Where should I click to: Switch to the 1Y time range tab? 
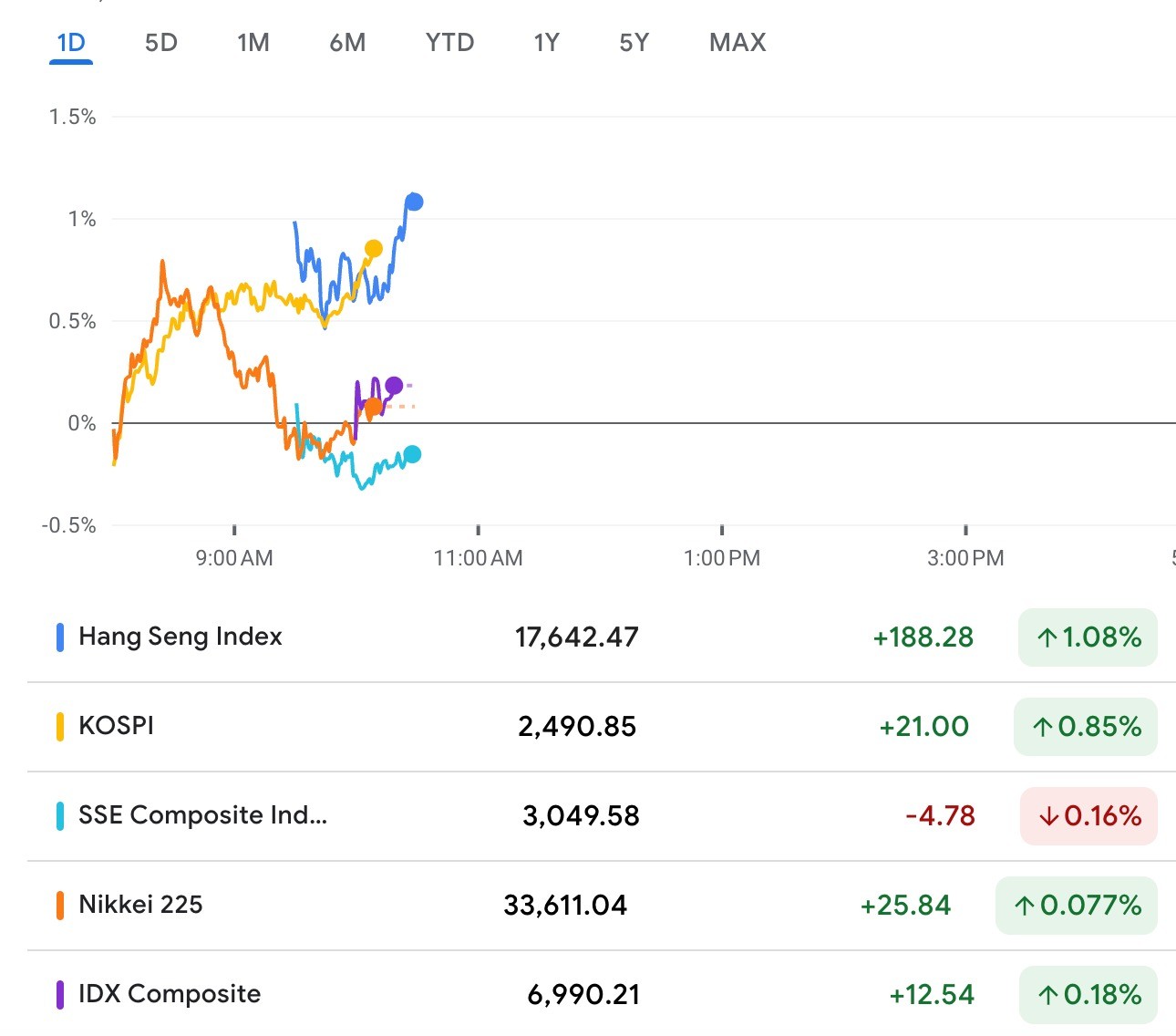[x=546, y=43]
